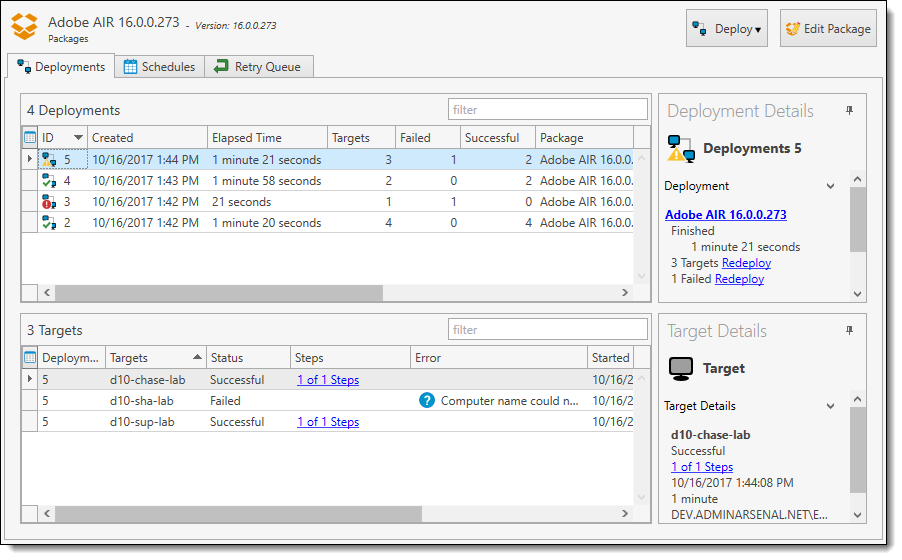Sort by Error column header
The height and width of the screenshot is (560, 902).
pos(499,357)
